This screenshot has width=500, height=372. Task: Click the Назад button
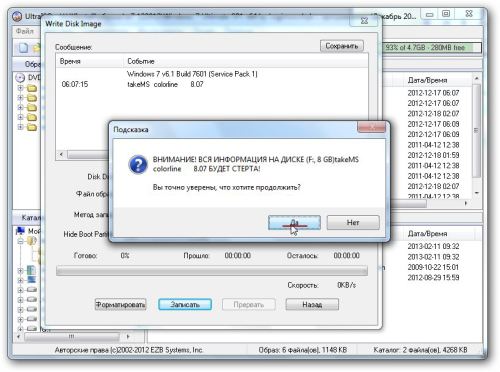coord(312,304)
